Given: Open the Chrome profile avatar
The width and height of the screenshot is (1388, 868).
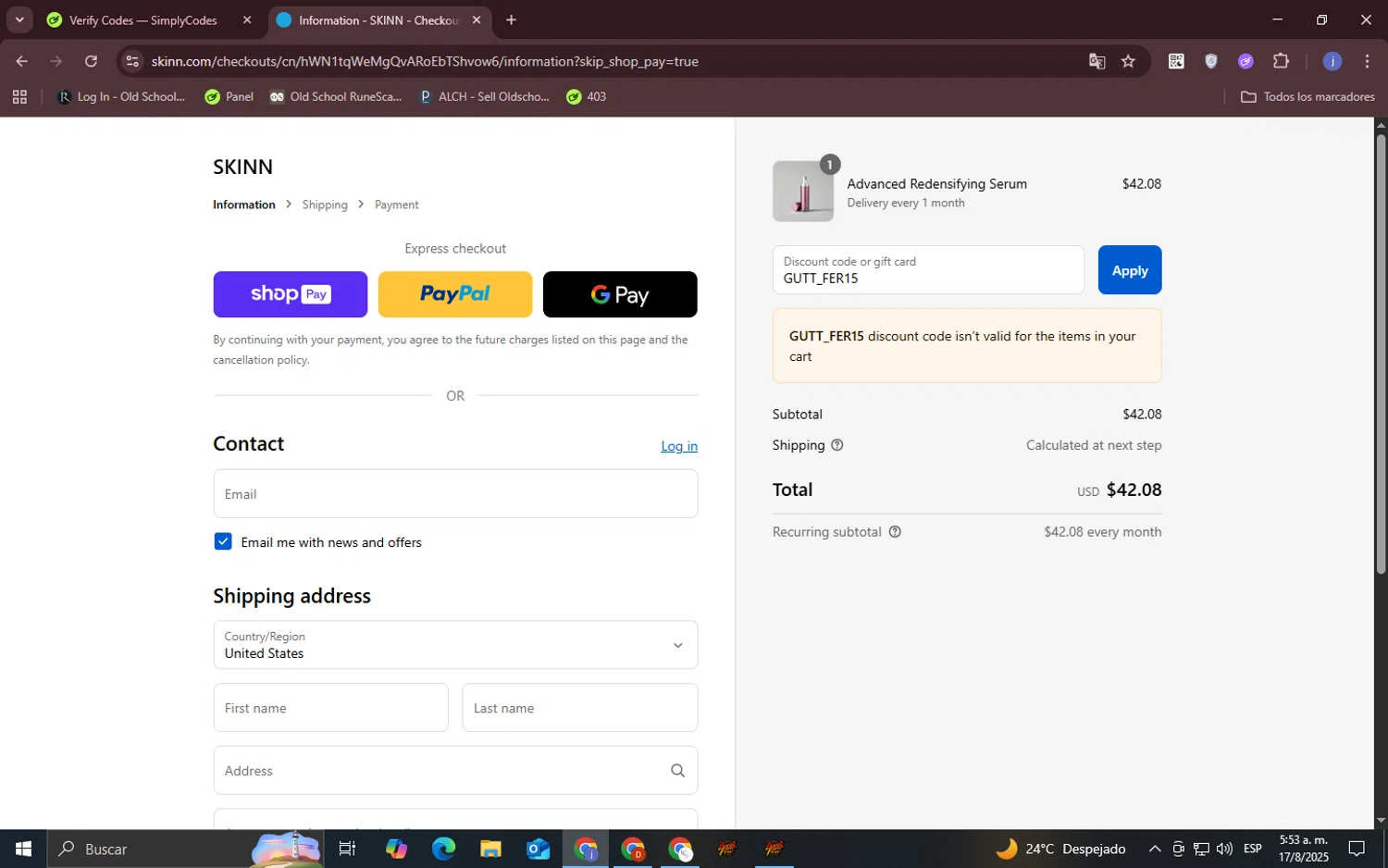Looking at the screenshot, I should coord(1332,61).
